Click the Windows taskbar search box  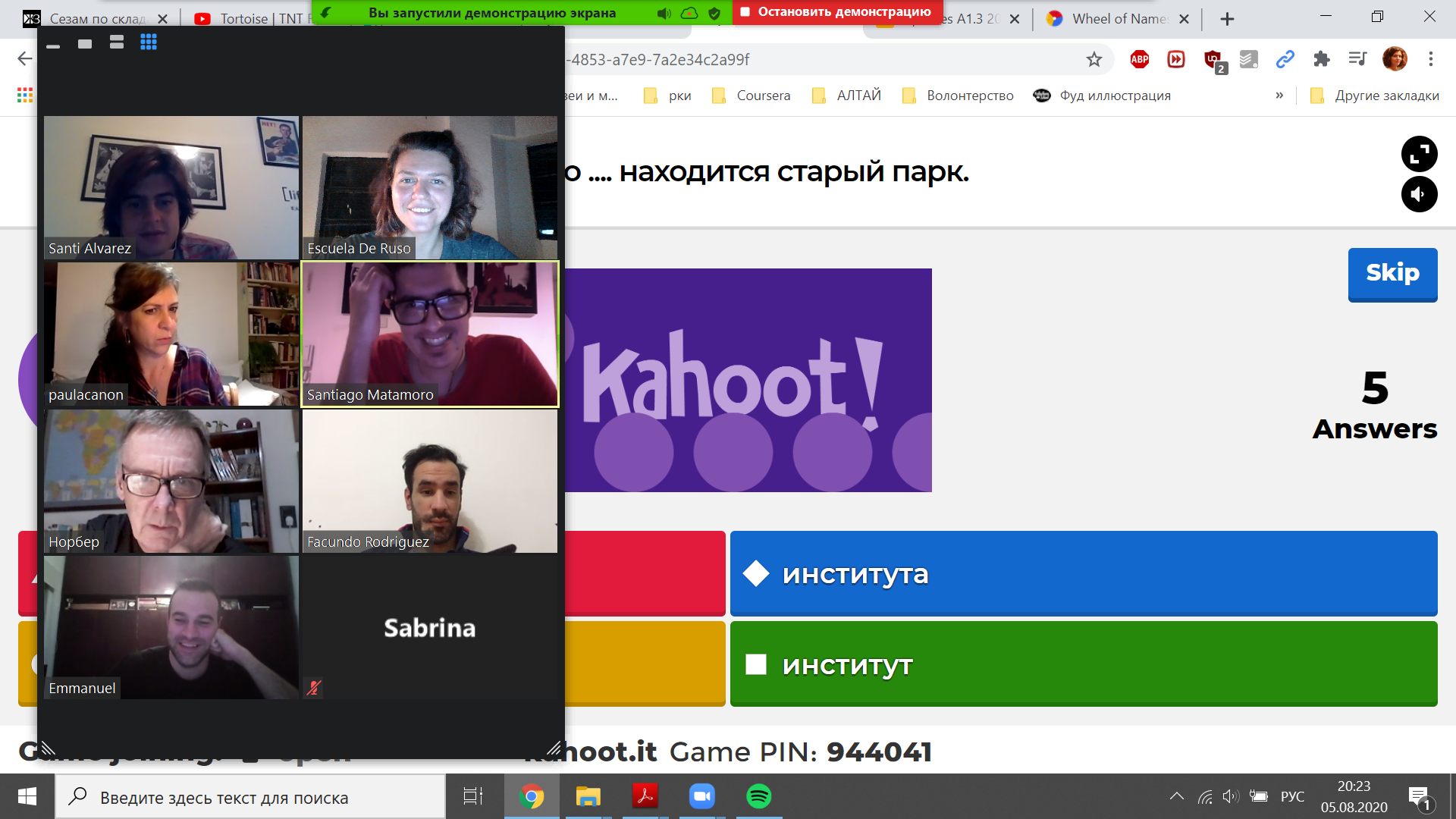click(250, 797)
